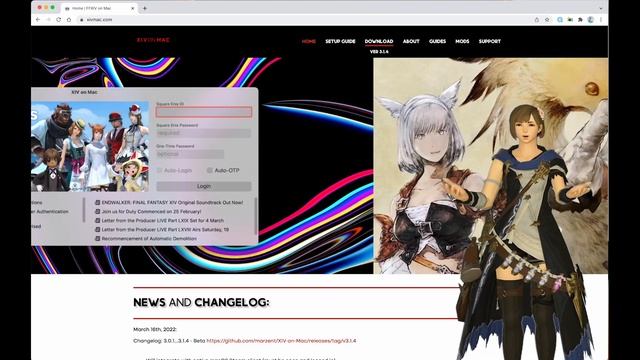Open the Chrome profile avatar
The width and height of the screenshot is (640, 360).
point(590,20)
